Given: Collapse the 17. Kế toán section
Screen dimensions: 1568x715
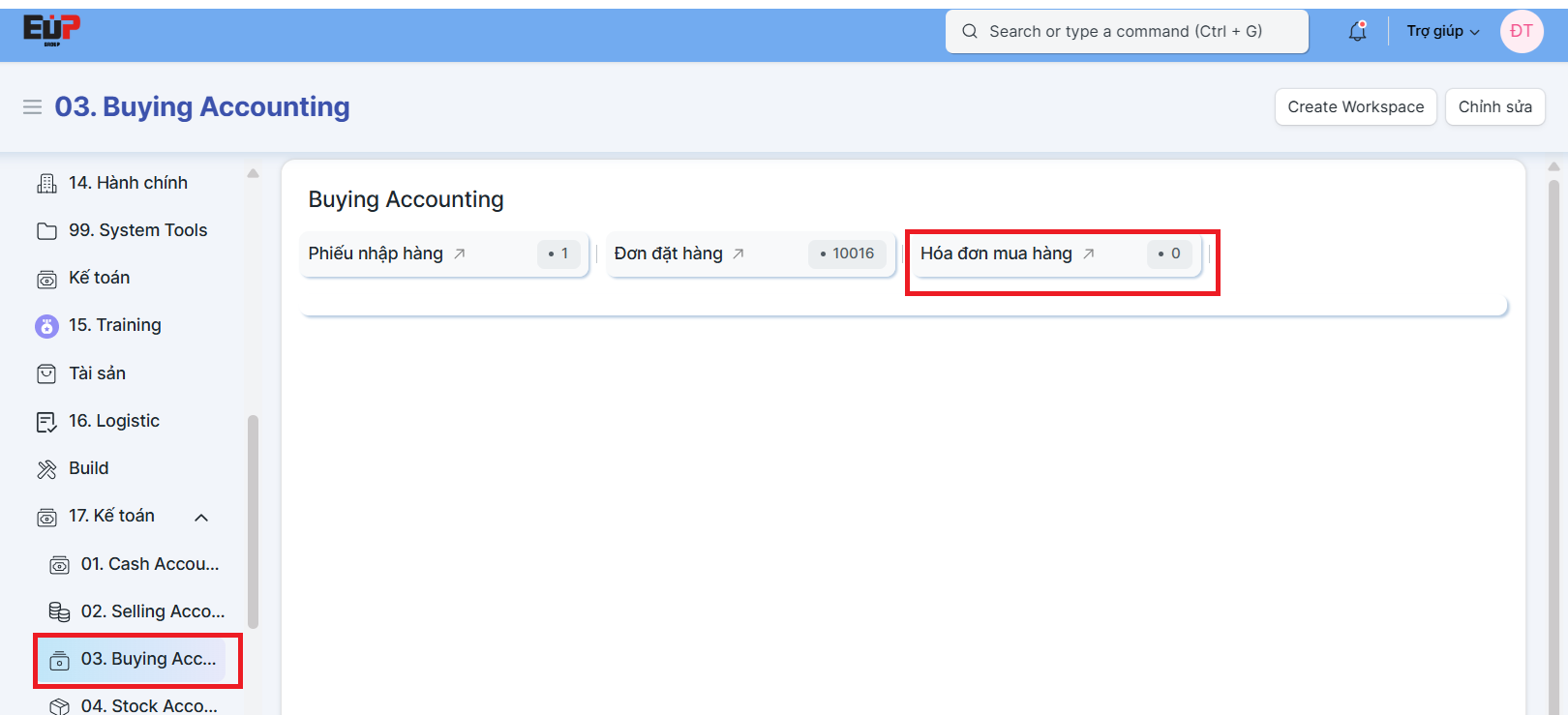Looking at the screenshot, I should coord(201,517).
